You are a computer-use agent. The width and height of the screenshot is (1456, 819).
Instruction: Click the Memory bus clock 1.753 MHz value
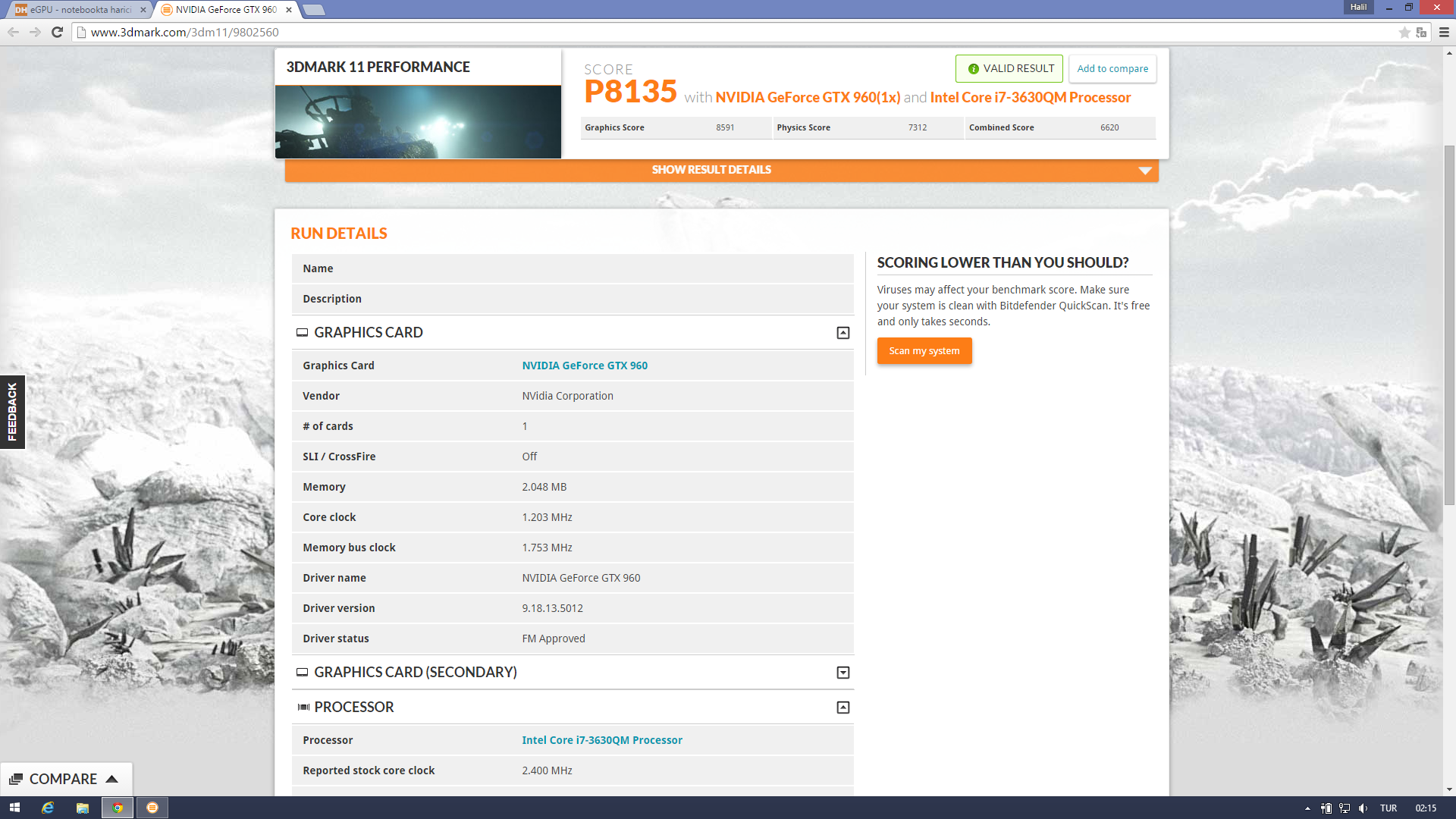point(547,548)
